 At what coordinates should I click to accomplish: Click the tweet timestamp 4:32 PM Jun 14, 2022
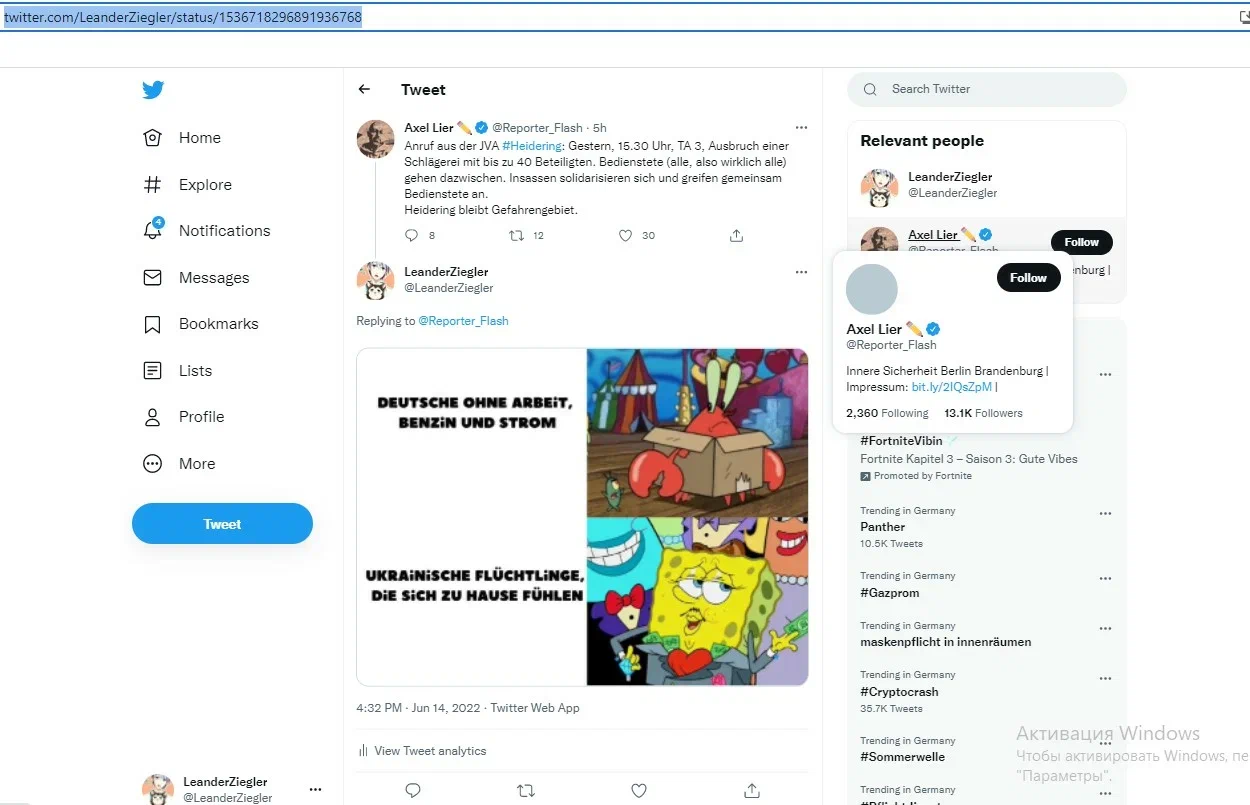[419, 708]
